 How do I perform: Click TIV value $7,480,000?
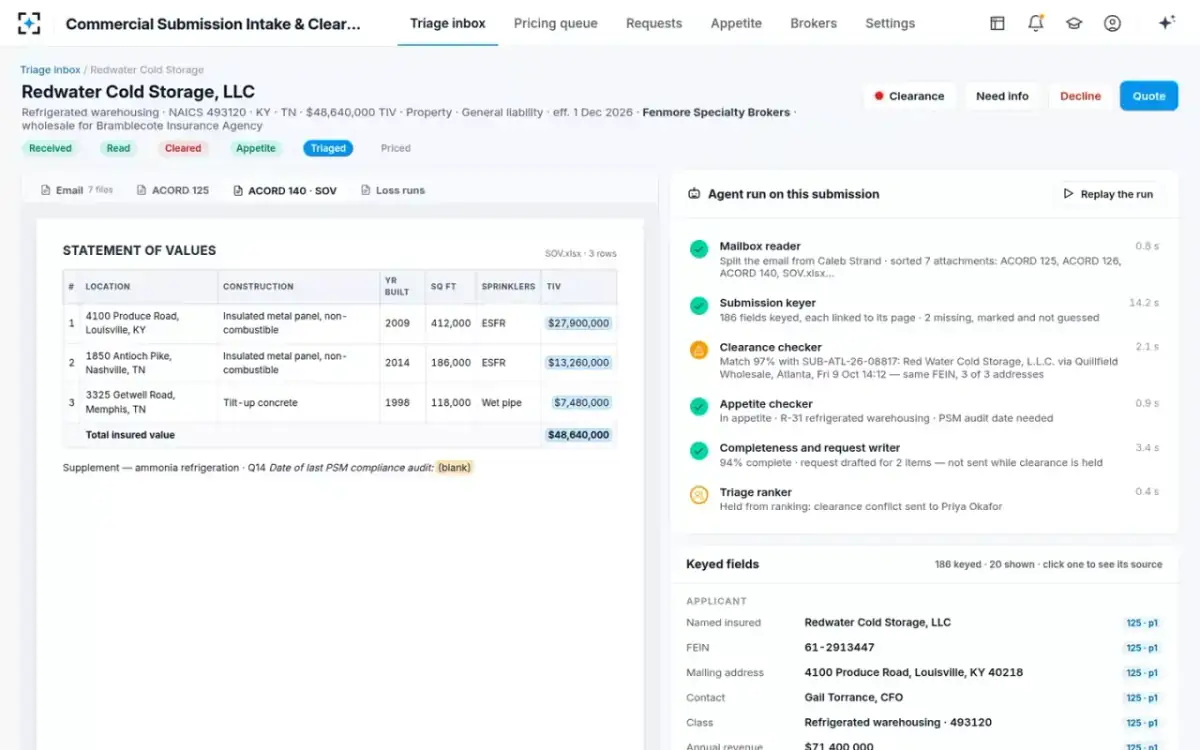(x=581, y=403)
